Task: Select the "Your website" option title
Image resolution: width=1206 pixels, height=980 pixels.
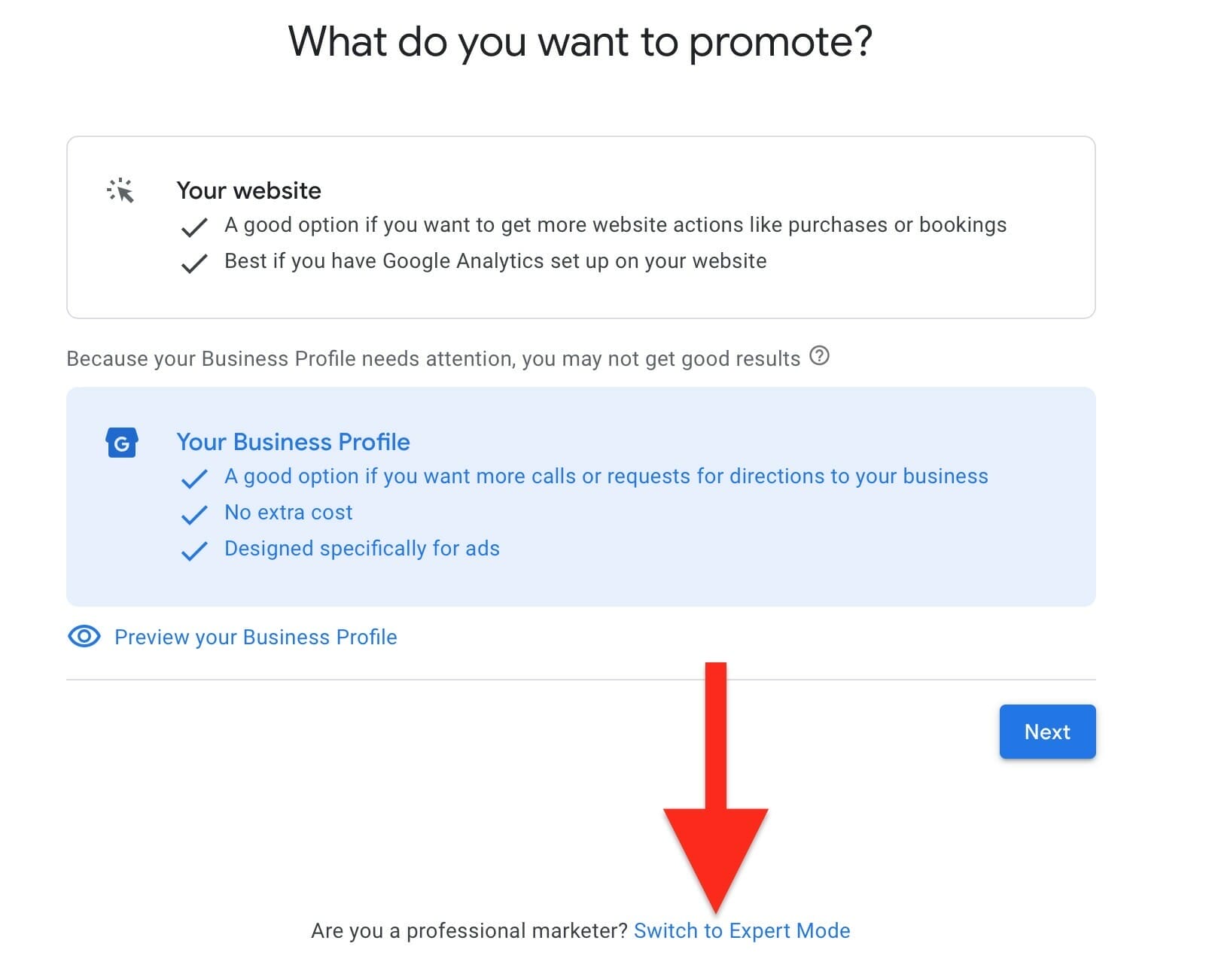Action: pos(248,190)
